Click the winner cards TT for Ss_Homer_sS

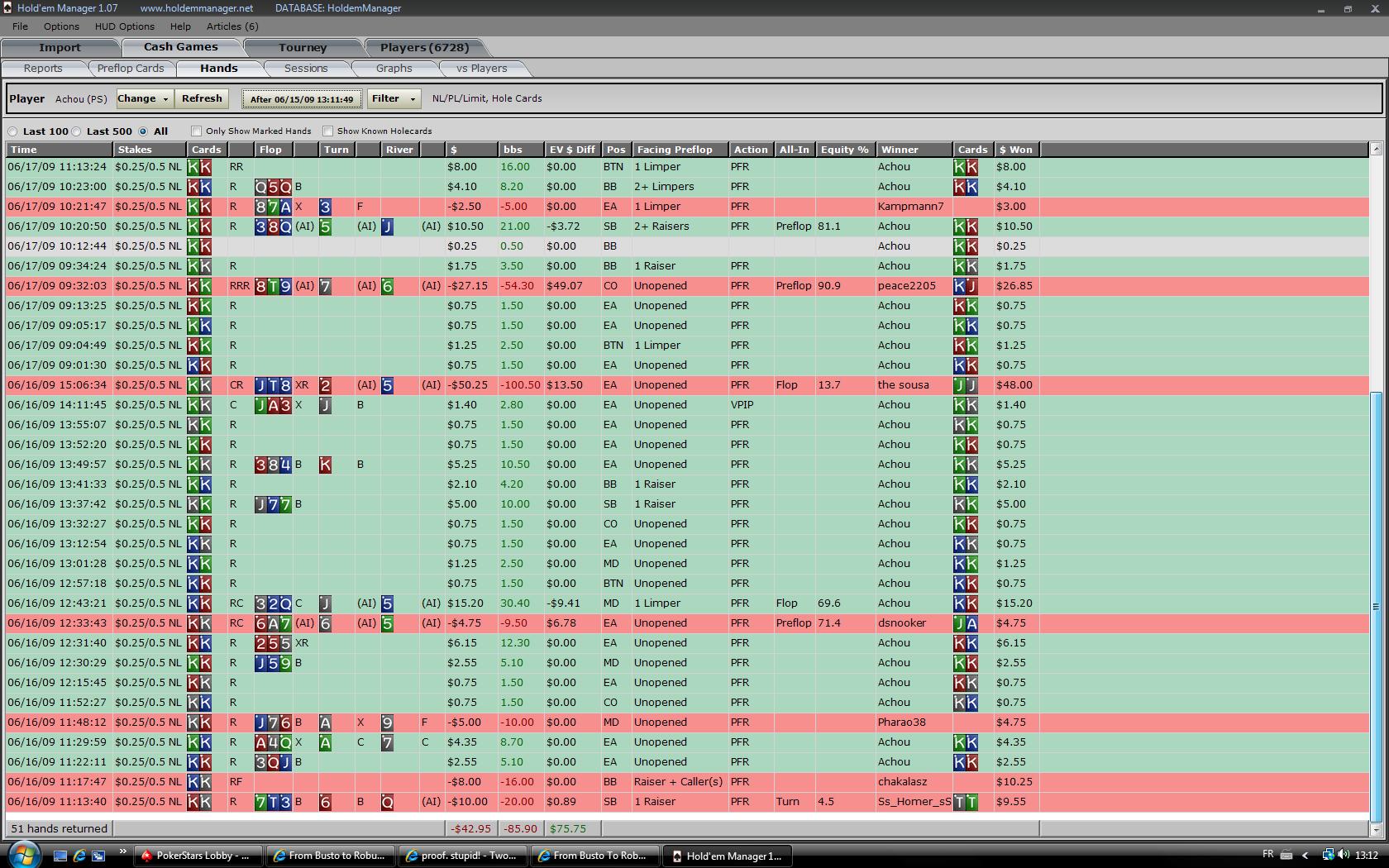click(x=966, y=802)
